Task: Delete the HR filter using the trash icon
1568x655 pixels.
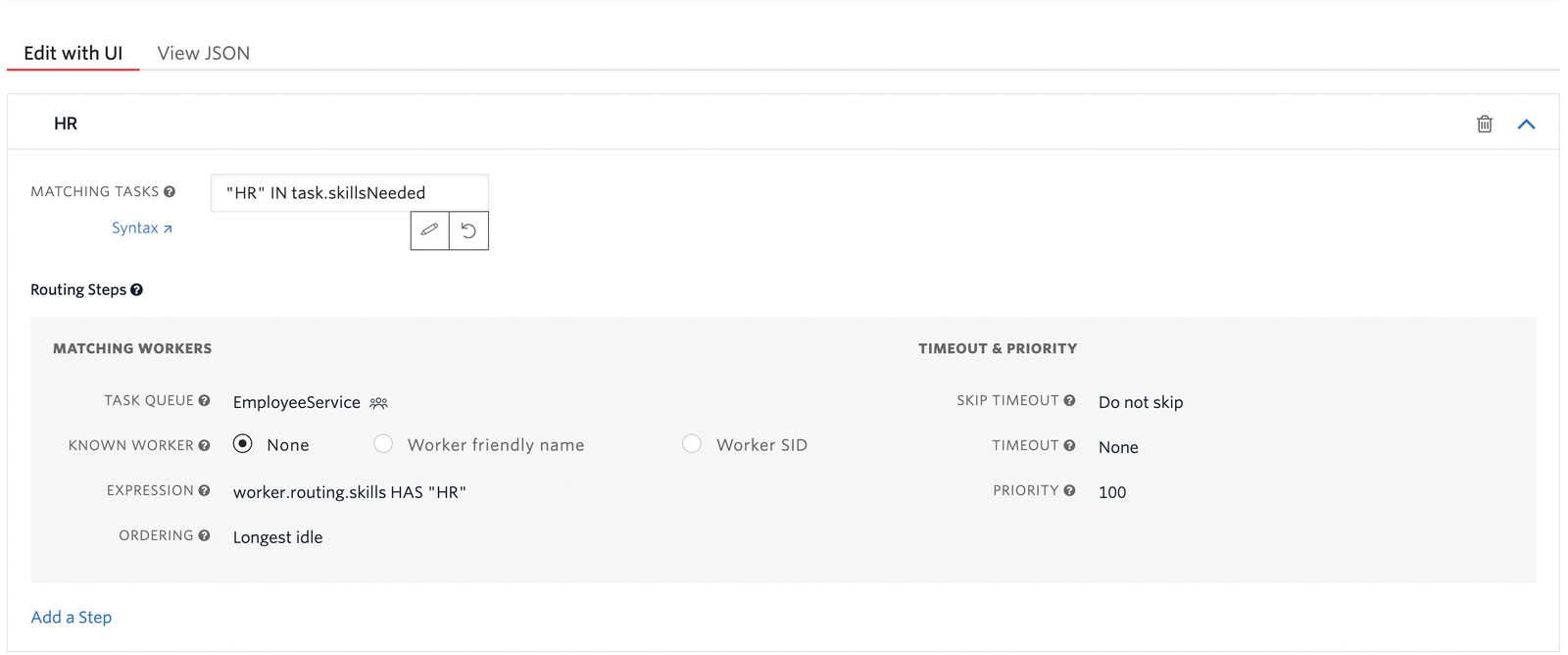Action: click(x=1484, y=124)
